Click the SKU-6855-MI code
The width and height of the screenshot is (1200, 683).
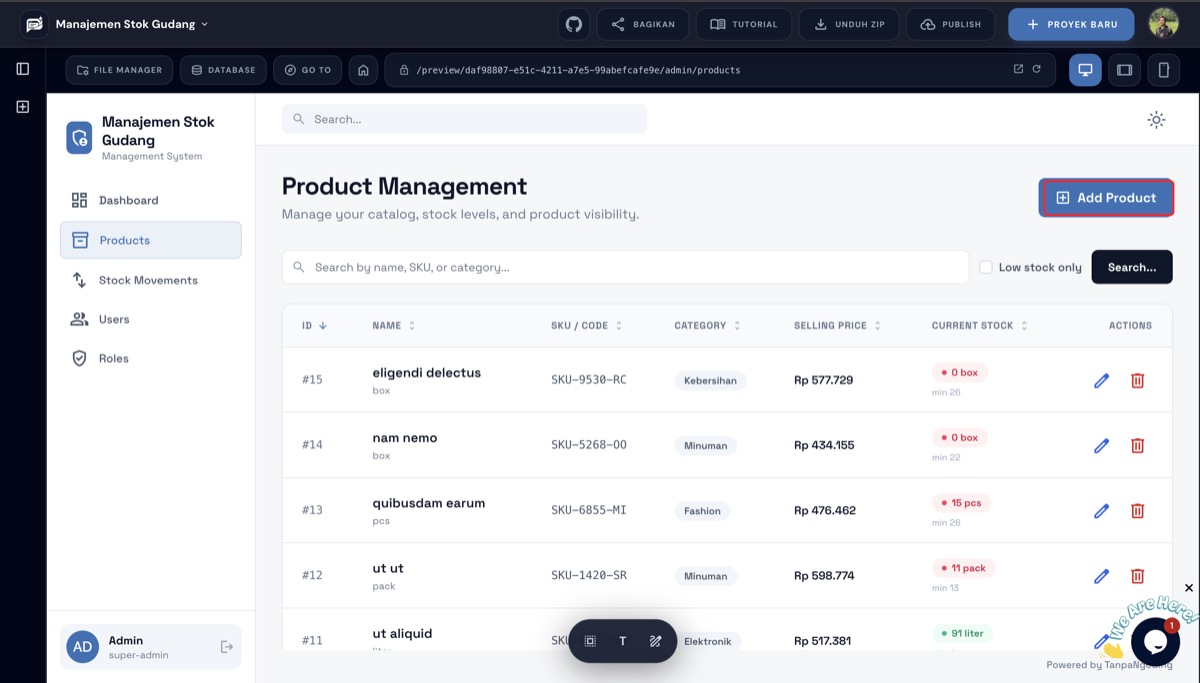[x=588, y=510]
